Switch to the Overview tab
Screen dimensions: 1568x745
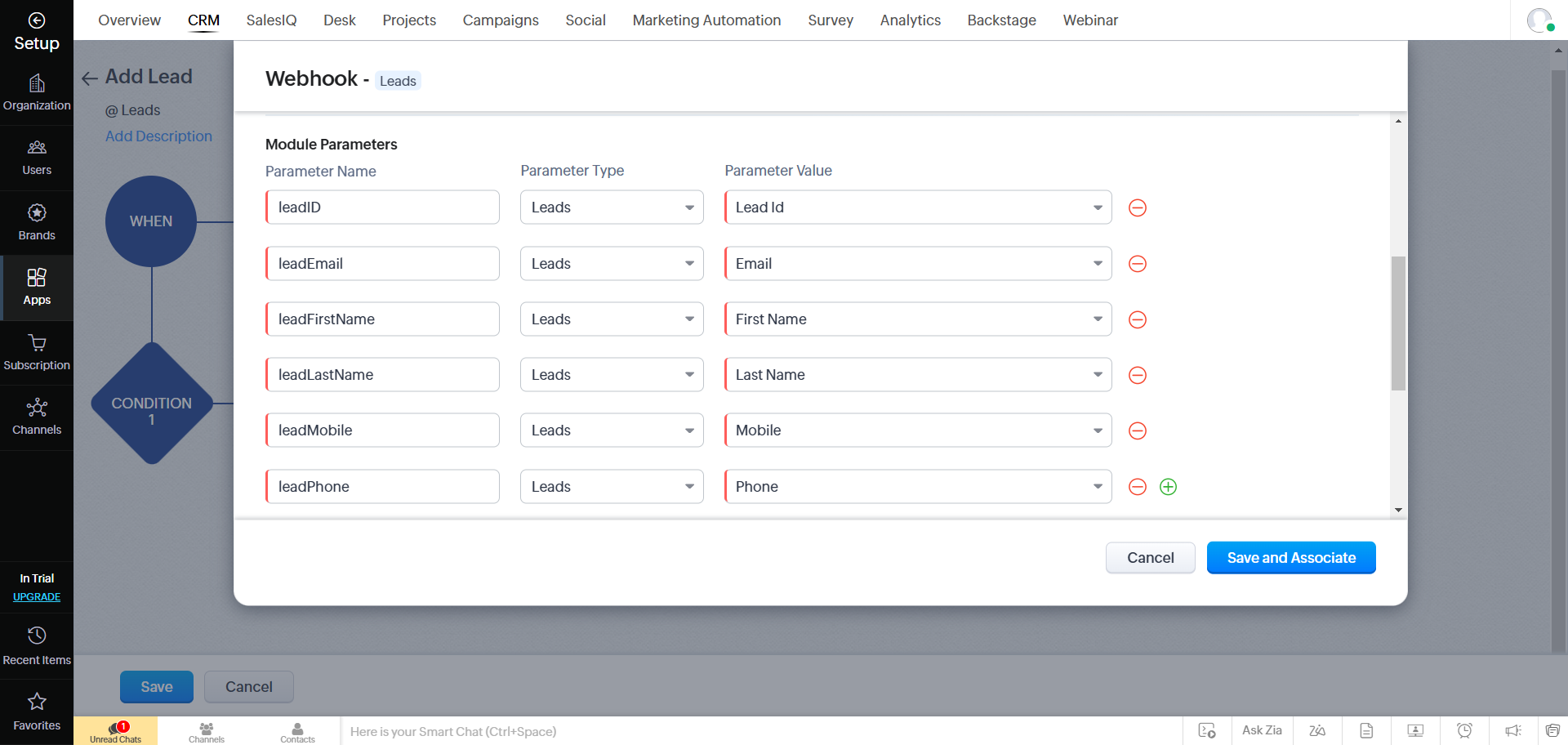click(129, 20)
